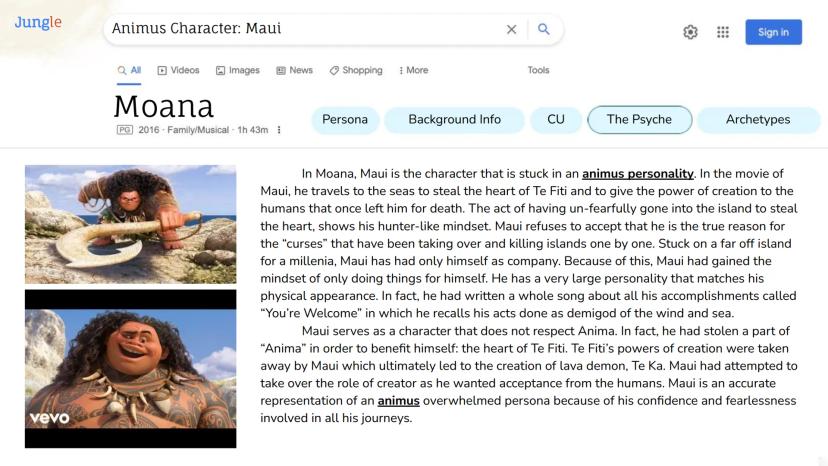
Task: Open the Tools menu
Action: (538, 71)
